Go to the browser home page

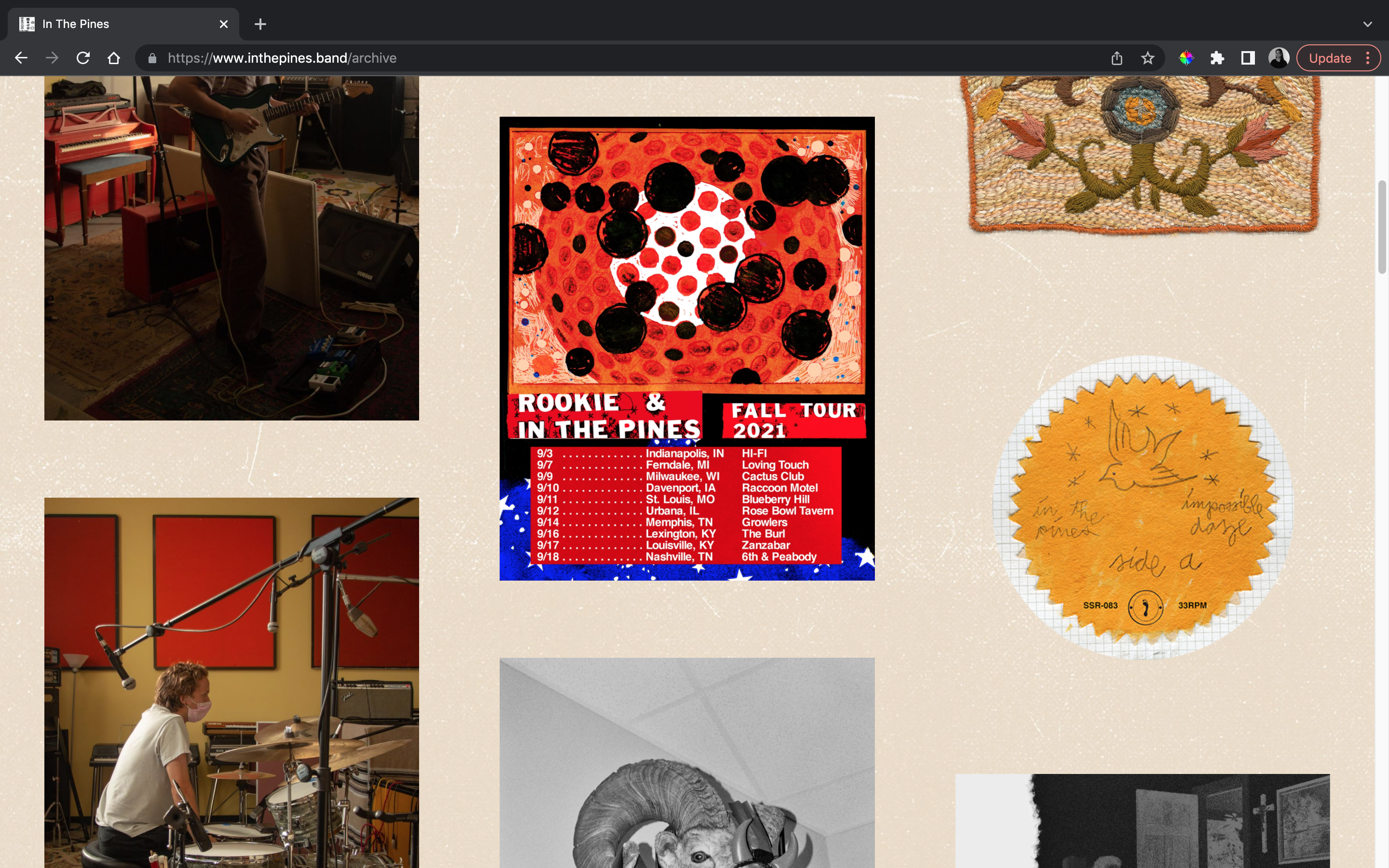click(x=114, y=58)
